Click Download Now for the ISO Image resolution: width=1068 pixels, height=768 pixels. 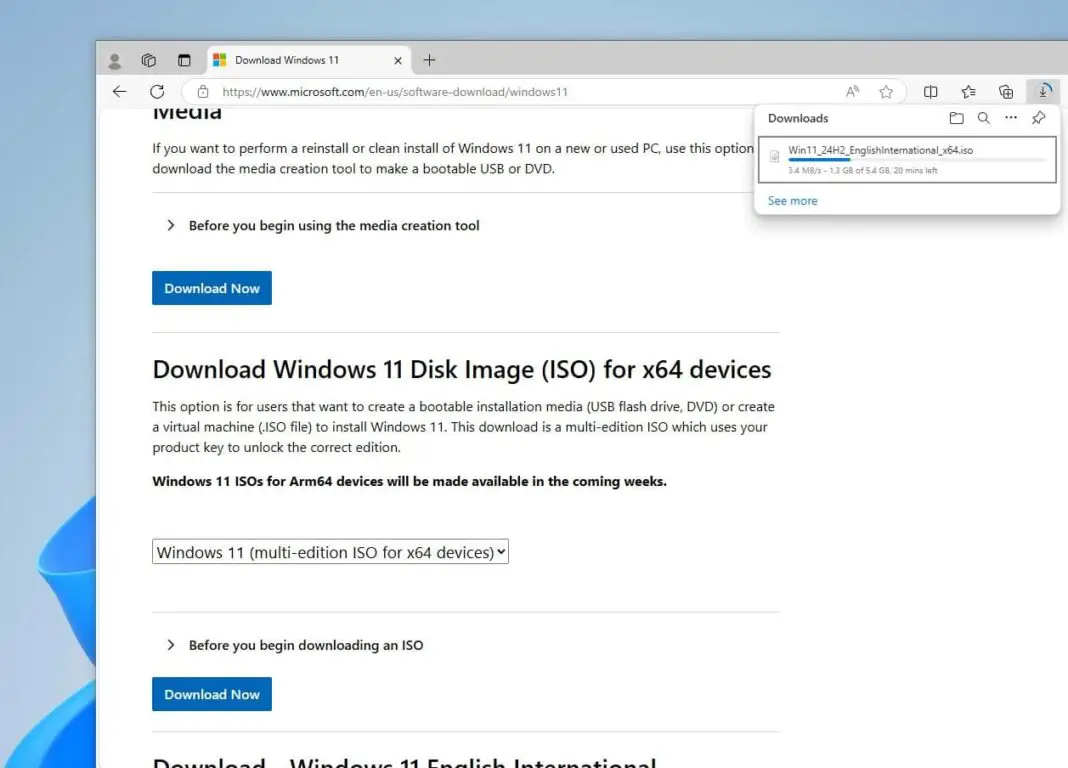pos(211,694)
